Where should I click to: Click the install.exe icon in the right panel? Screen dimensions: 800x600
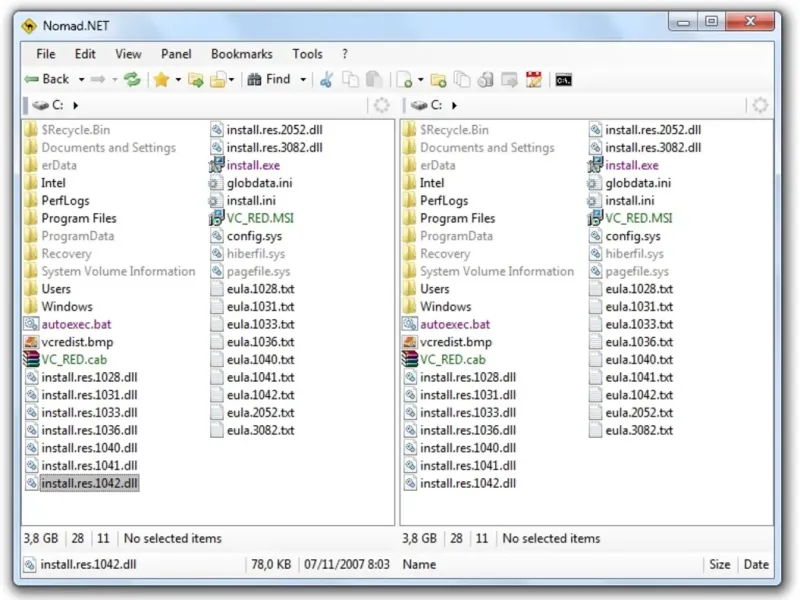click(595, 165)
